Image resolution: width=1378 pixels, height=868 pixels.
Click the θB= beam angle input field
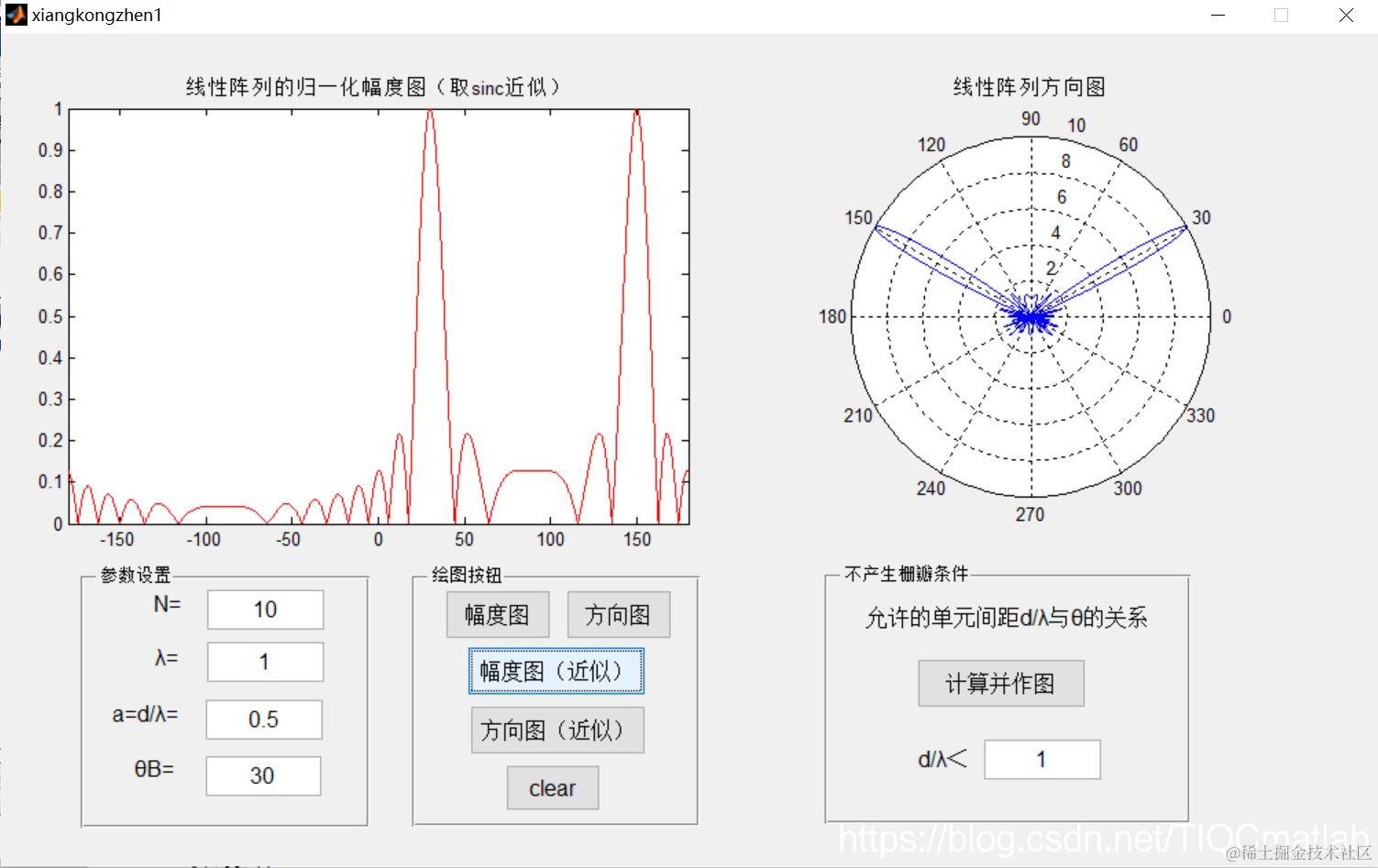(262, 775)
